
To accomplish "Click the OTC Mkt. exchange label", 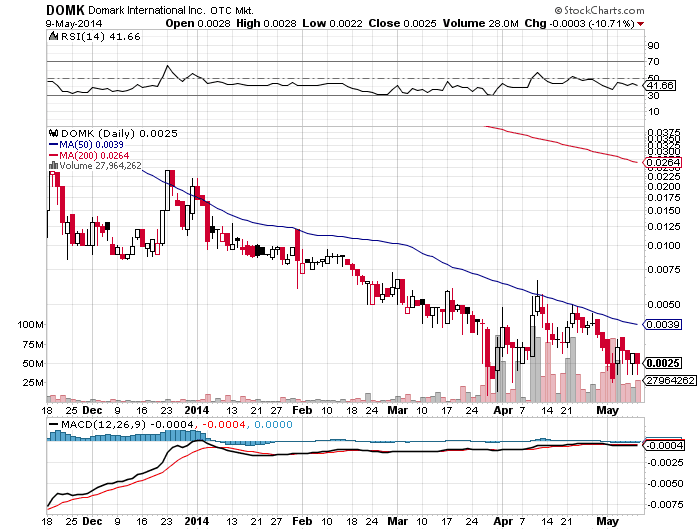I will point(232,10).
